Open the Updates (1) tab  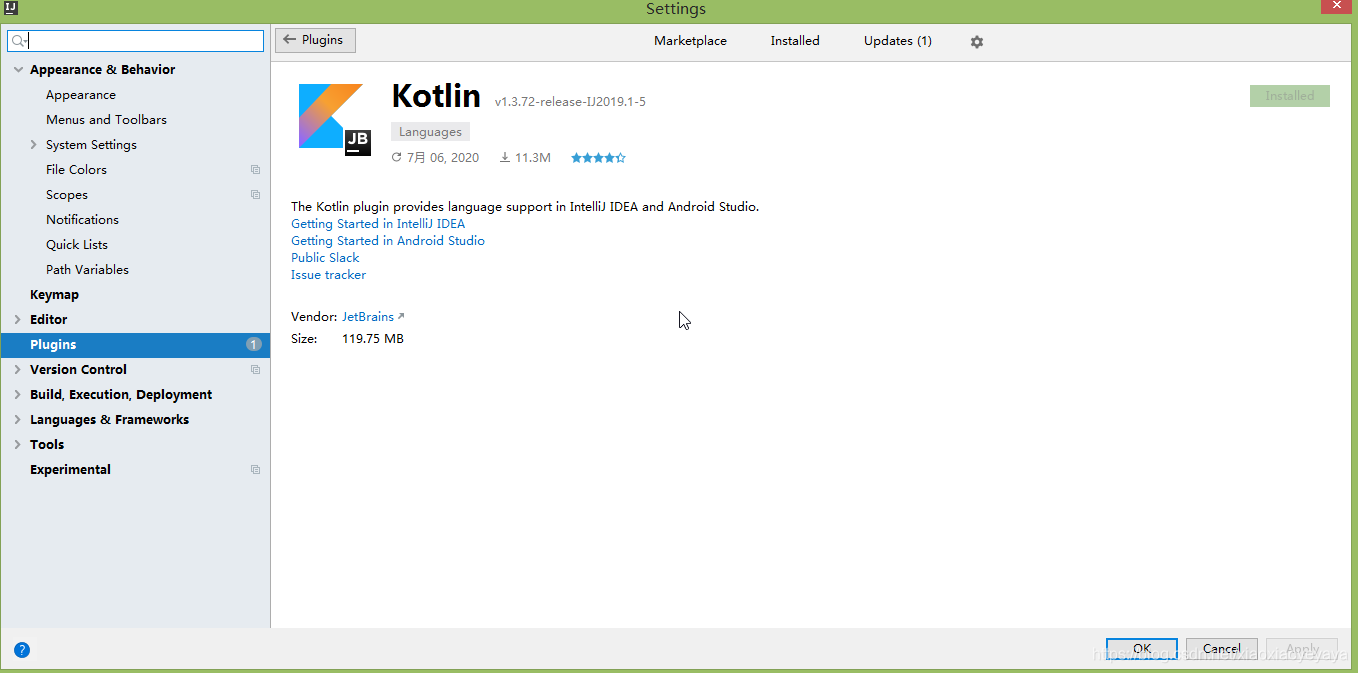898,41
